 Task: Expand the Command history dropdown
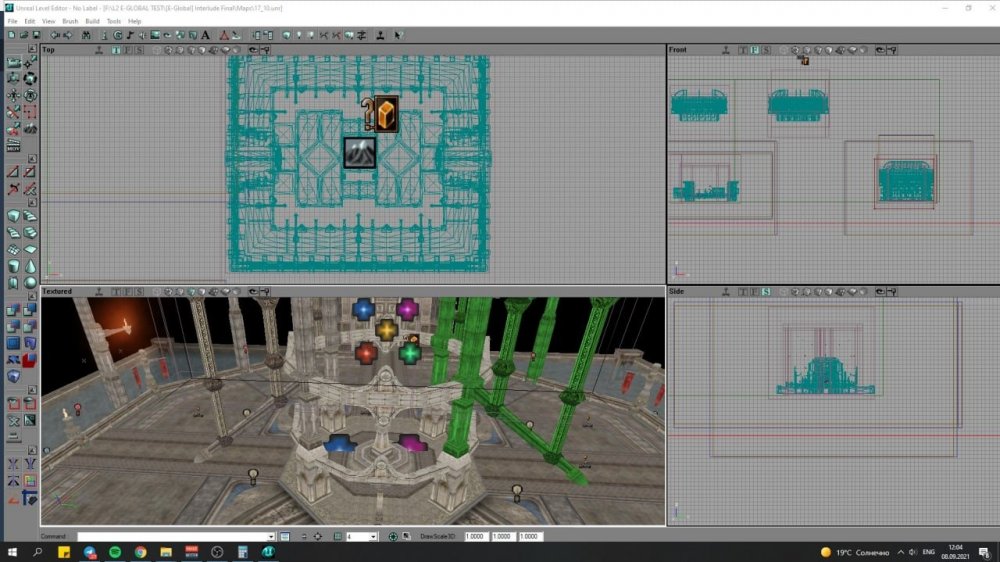pos(271,537)
